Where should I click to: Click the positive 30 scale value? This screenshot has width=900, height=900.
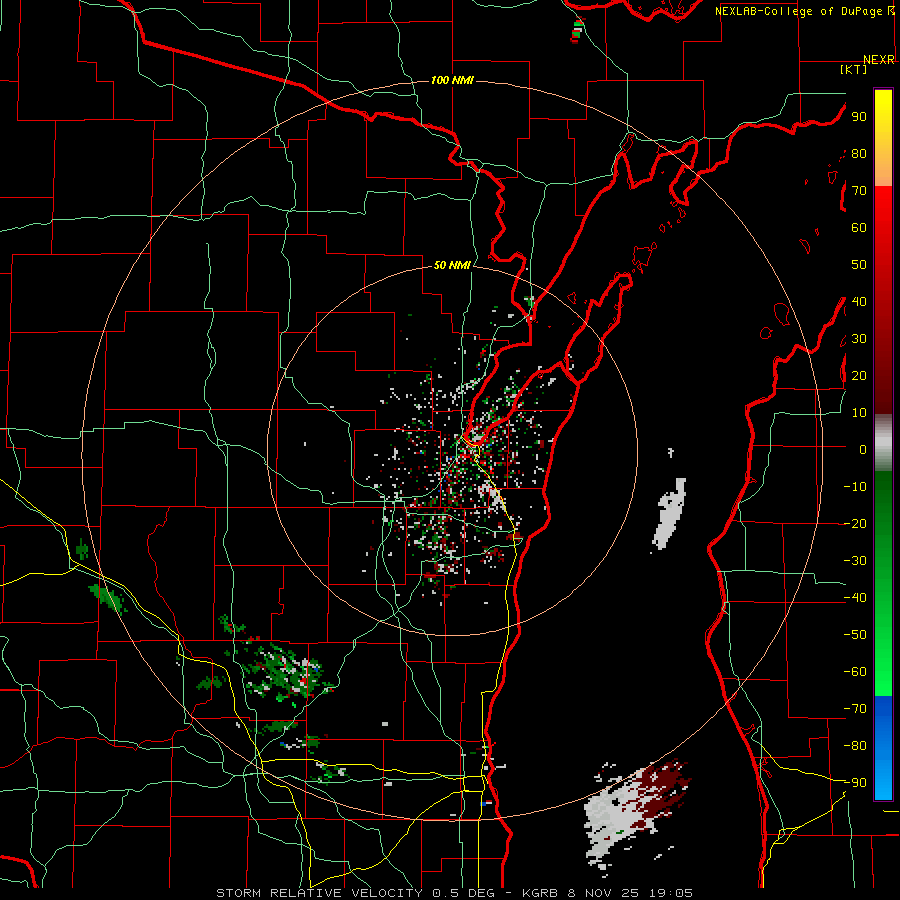(x=859, y=338)
